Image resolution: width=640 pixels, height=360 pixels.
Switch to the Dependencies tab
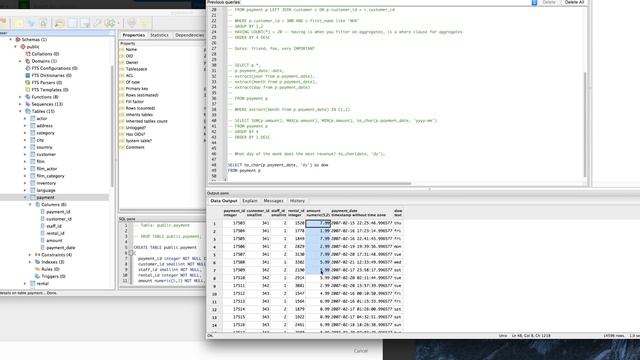coord(189,35)
